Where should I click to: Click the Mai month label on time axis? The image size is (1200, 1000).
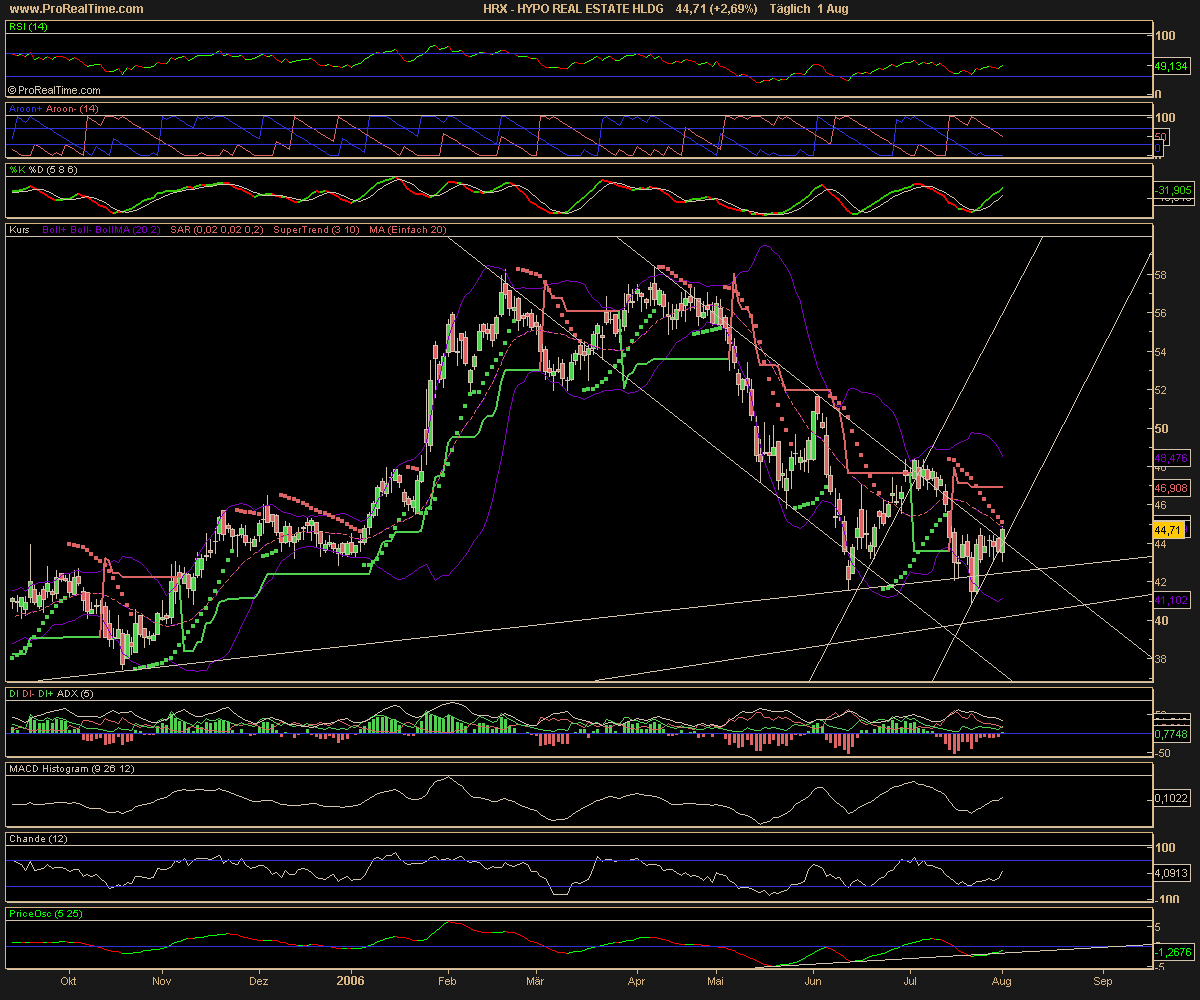click(714, 982)
